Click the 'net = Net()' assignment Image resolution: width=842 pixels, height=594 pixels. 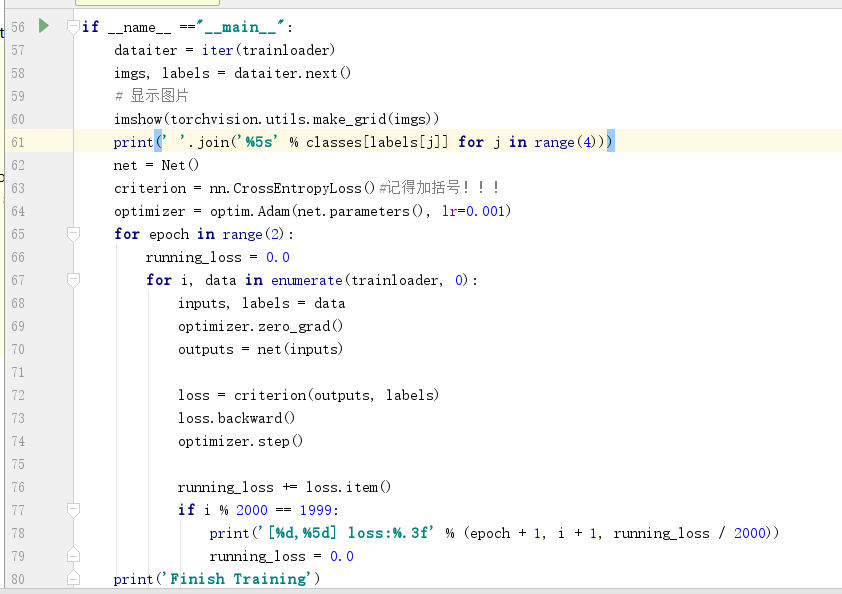(156, 165)
